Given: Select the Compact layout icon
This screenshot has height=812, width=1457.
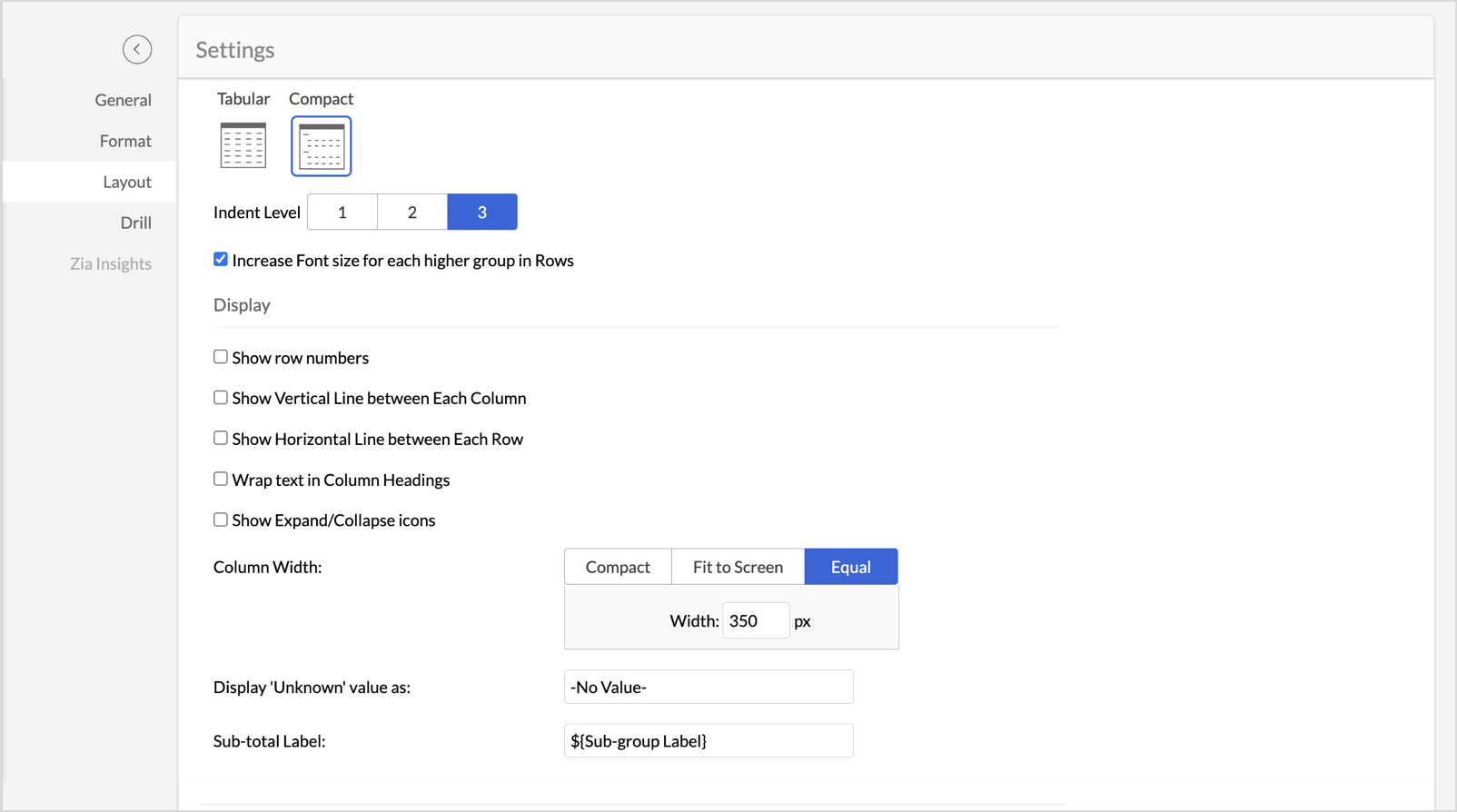Looking at the screenshot, I should (322, 146).
